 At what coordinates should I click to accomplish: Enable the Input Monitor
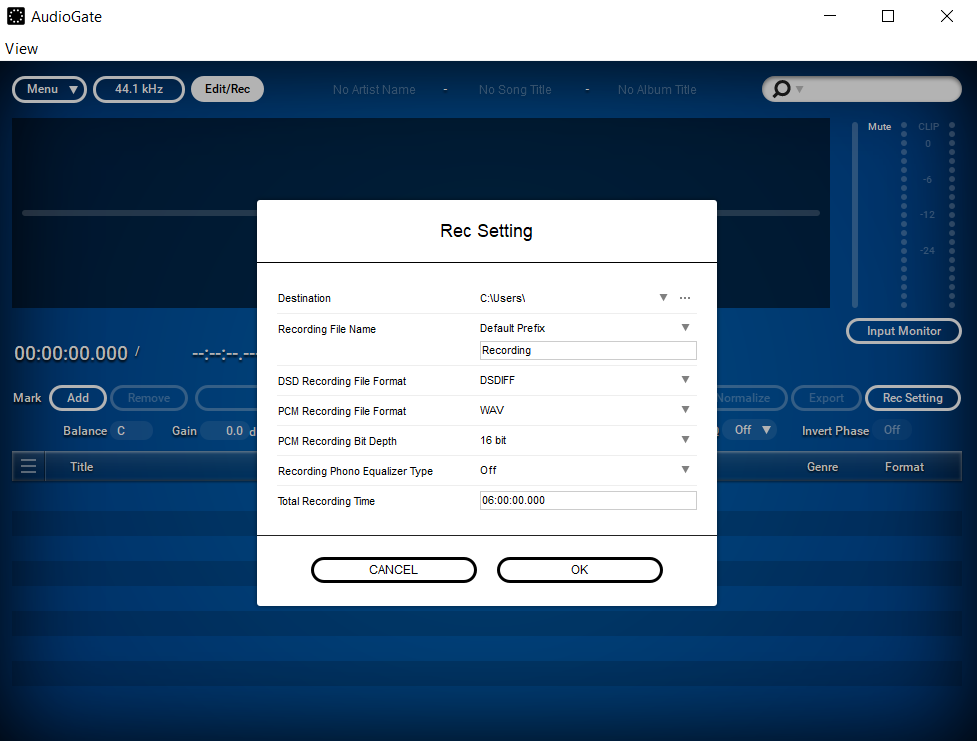coord(903,331)
